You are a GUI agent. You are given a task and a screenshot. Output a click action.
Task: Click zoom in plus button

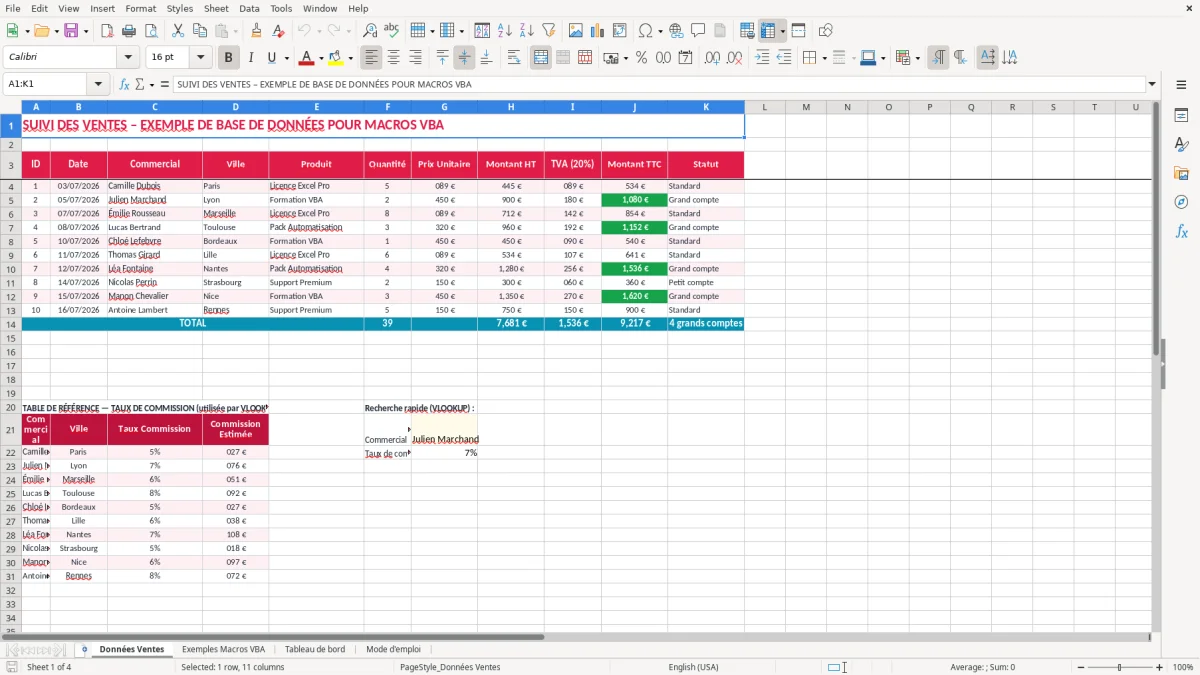click(1160, 667)
